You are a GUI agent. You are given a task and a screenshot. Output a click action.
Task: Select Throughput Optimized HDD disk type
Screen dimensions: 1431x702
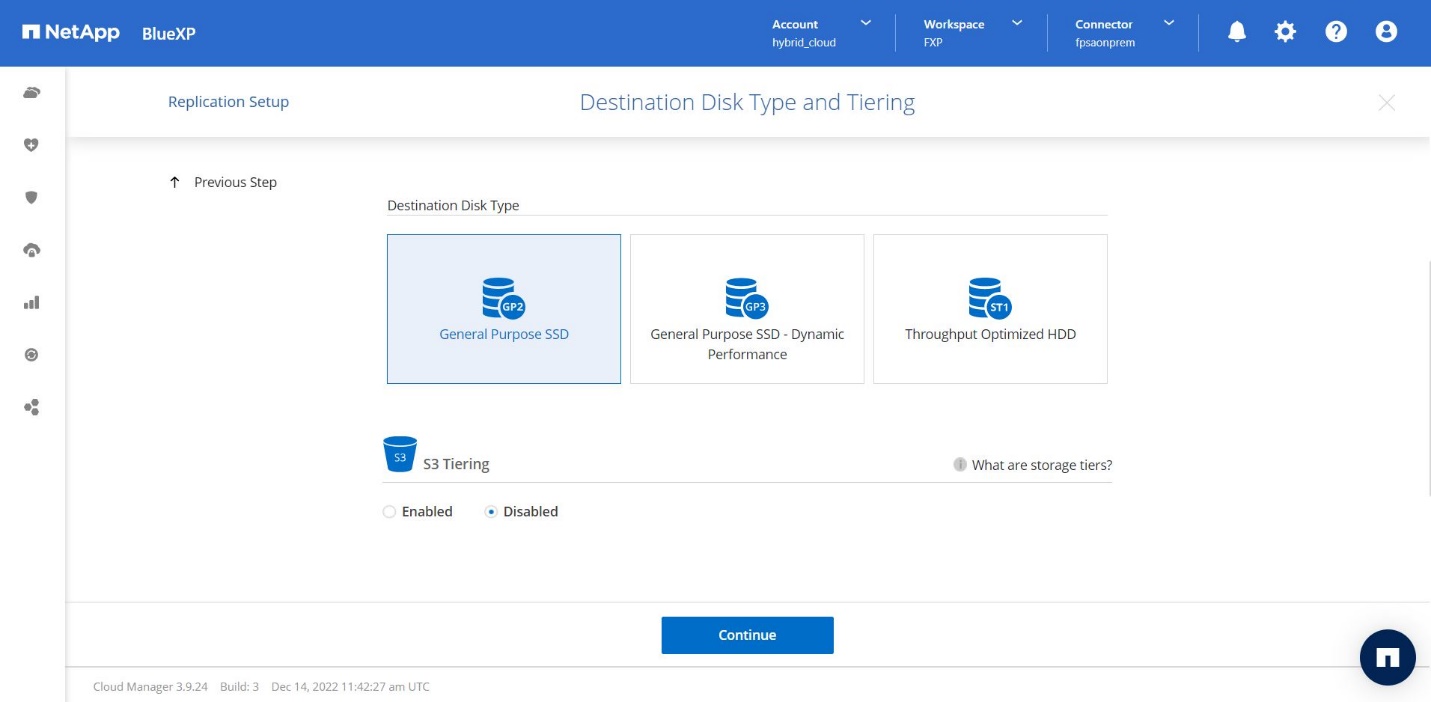tap(990, 309)
